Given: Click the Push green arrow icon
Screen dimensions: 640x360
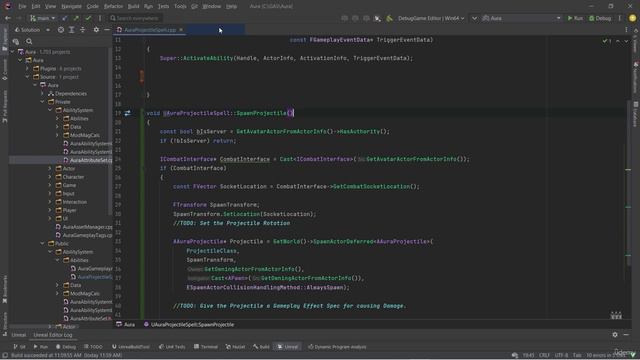Looking at the screenshot, I should coord(76,18).
